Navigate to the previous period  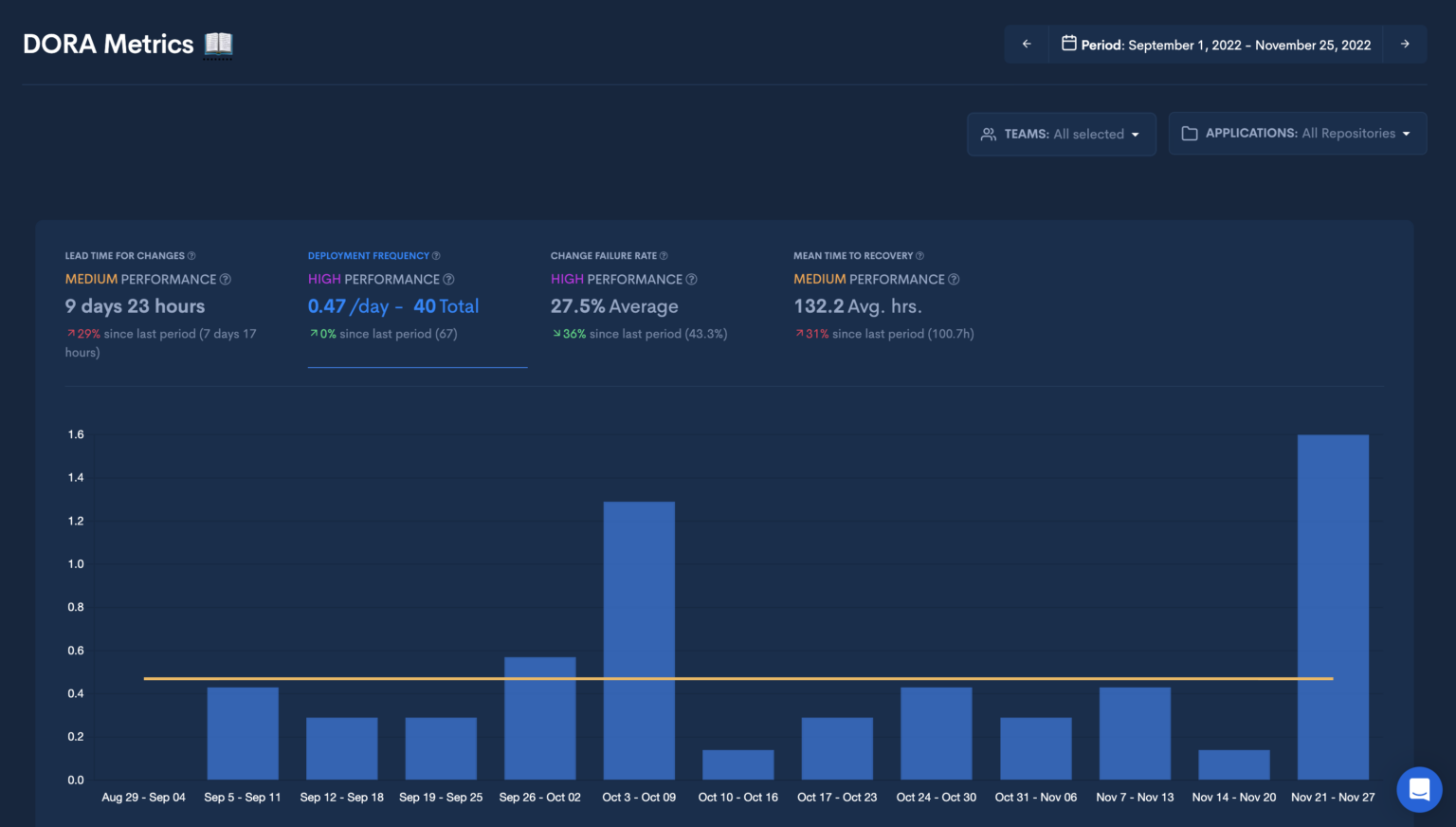click(x=1027, y=44)
